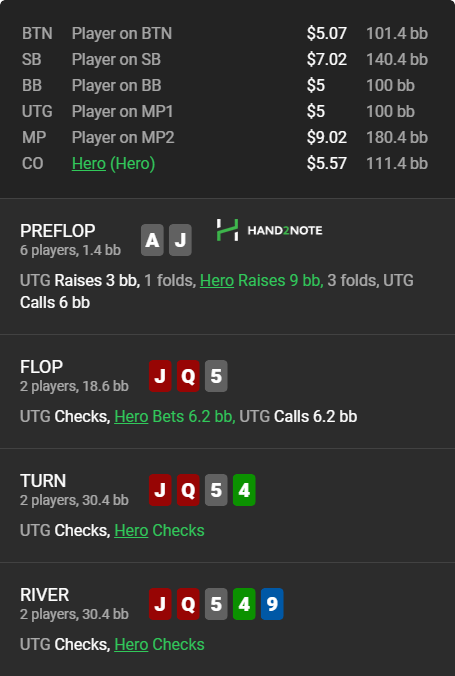Click Hero link in the flop action
Screen dimensions: 455x676
pyautogui.click(x=131, y=417)
